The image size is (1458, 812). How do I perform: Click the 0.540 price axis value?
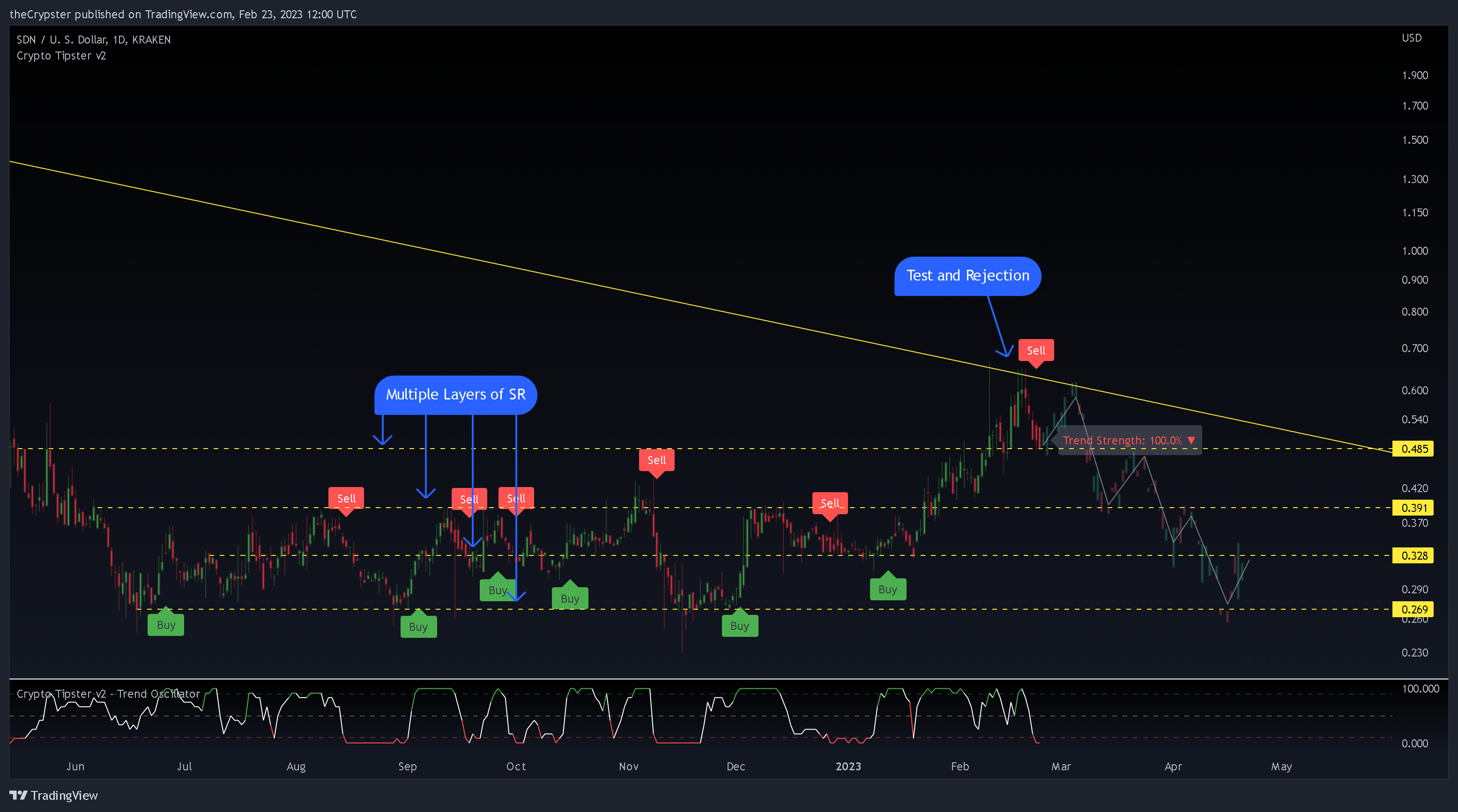1414,419
